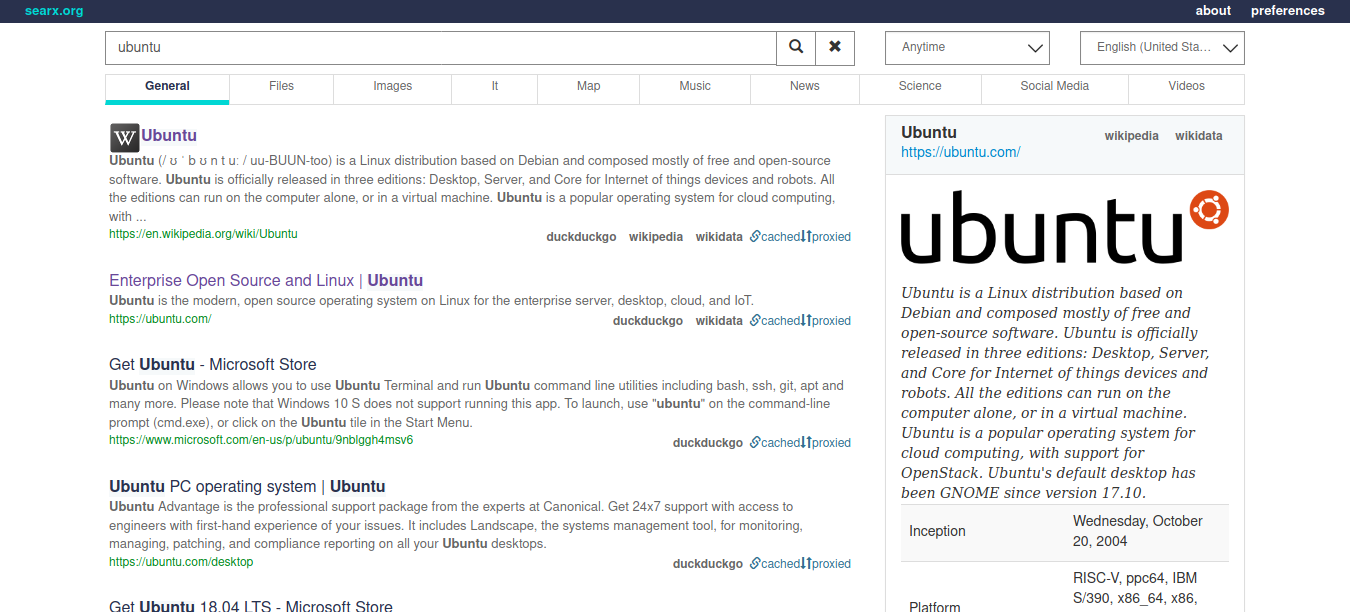Click duckduckgo engine on Wikipedia Ubuntu result

coord(582,237)
